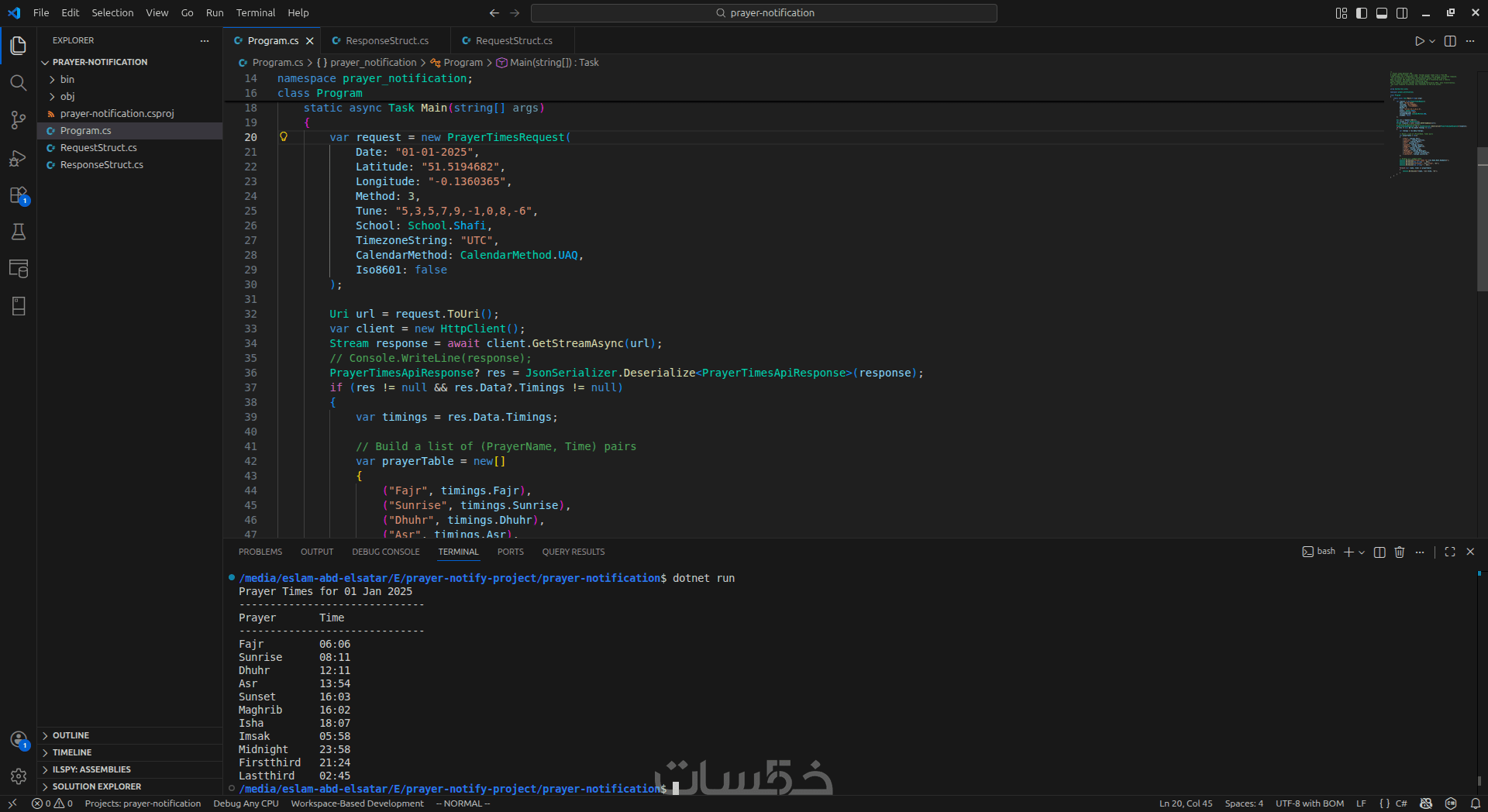Image resolution: width=1488 pixels, height=812 pixels.
Task: Open the Explorer view in activity bar
Action: click(19, 46)
